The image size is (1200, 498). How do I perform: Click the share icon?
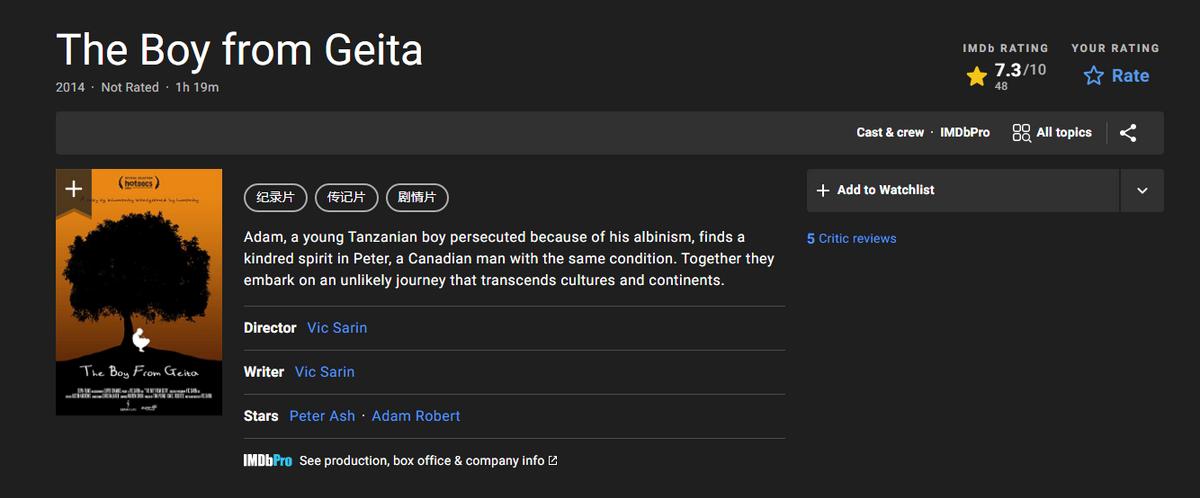(x=1128, y=133)
